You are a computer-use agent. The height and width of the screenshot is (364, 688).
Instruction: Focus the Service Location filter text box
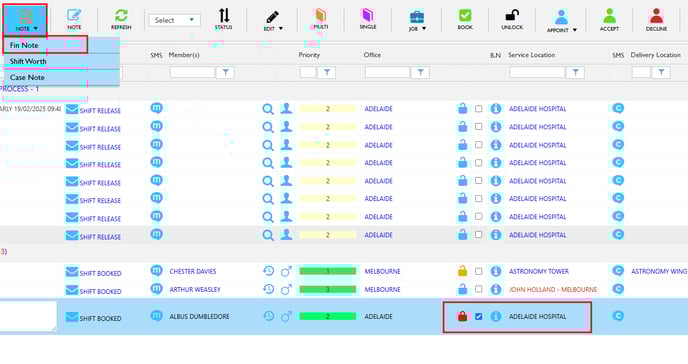click(537, 72)
